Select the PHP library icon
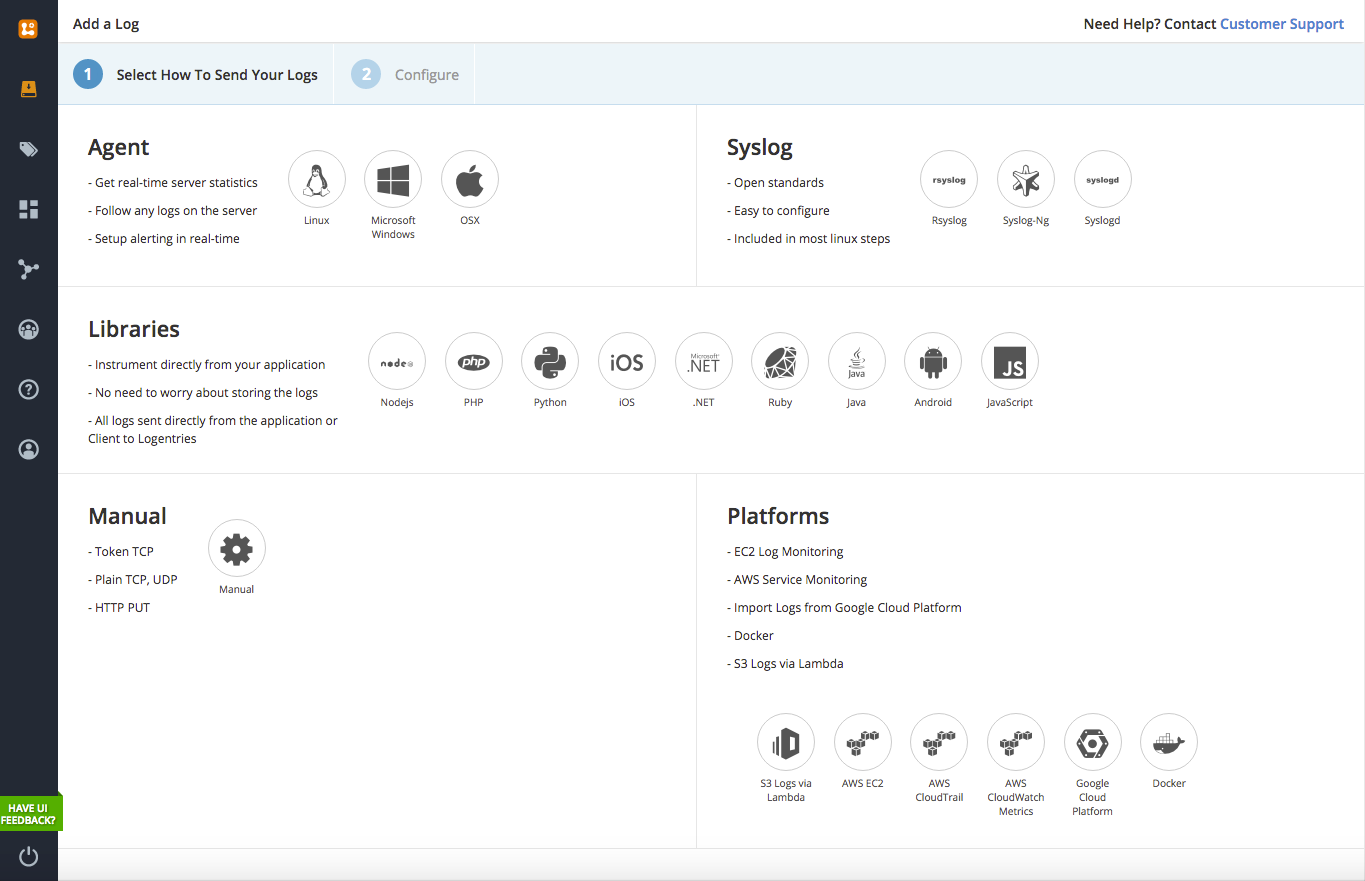The height and width of the screenshot is (881, 1365). [x=474, y=362]
